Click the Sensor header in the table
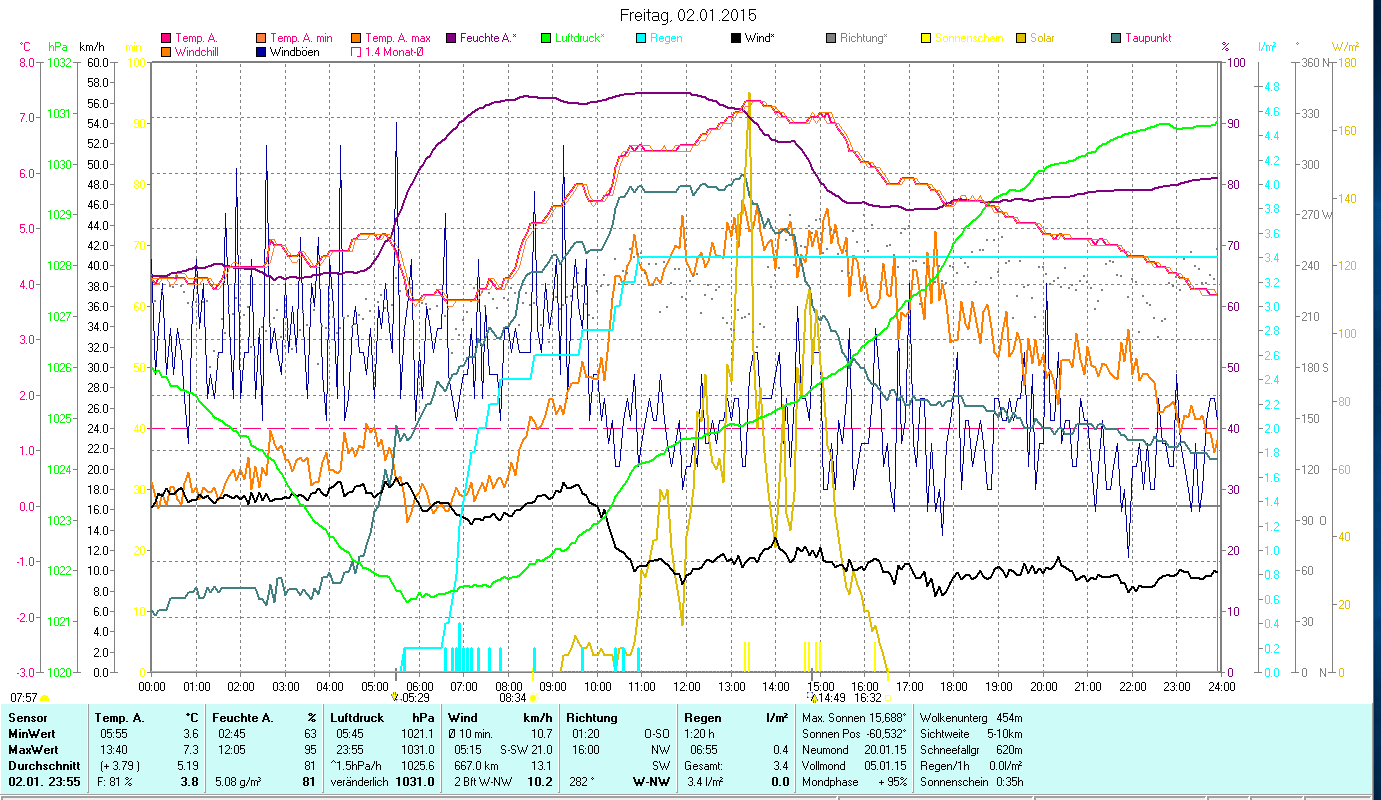 tap(26, 718)
